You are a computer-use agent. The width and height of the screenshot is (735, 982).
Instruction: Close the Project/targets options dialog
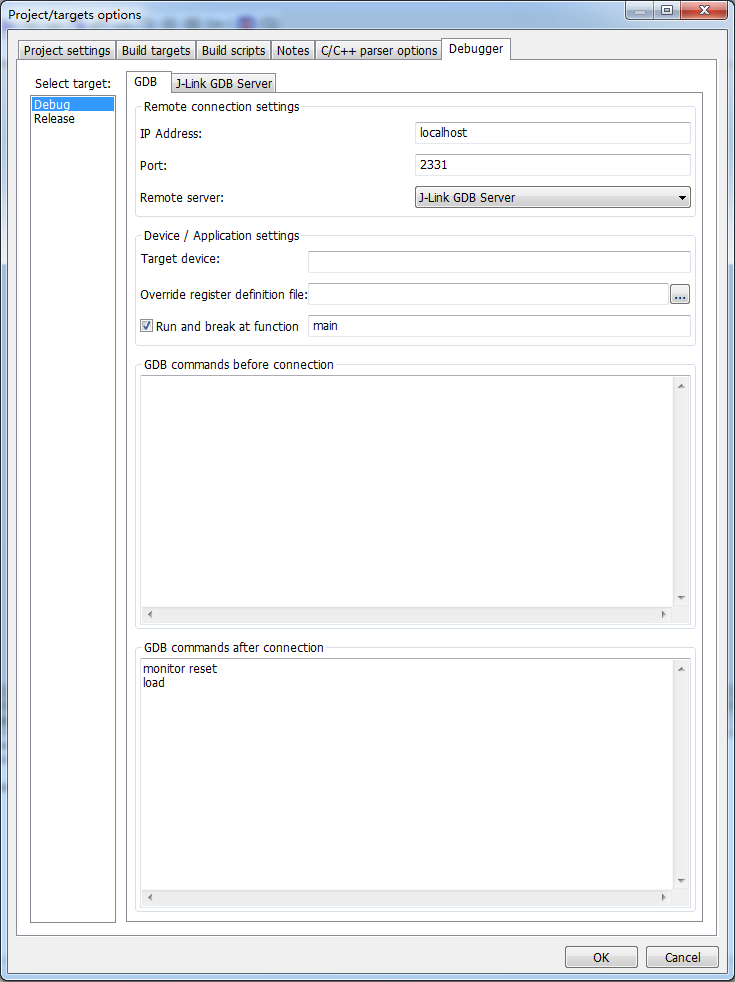click(x=704, y=11)
